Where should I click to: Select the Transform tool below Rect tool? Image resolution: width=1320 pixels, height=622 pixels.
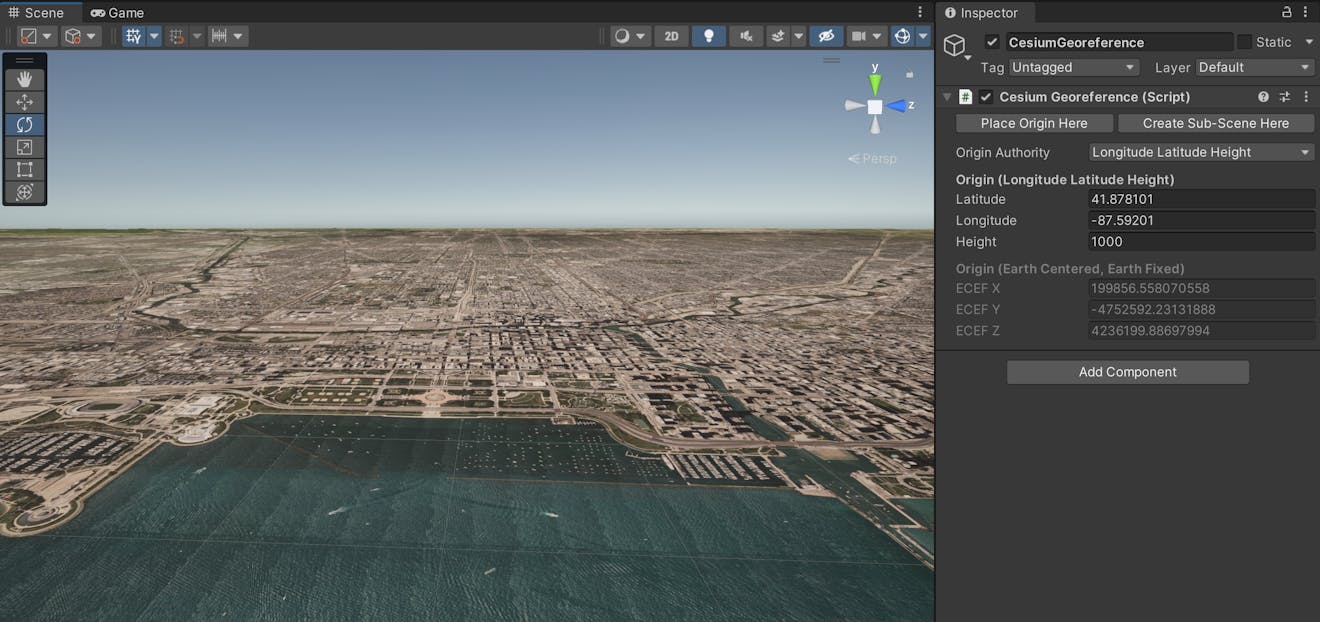(x=24, y=191)
